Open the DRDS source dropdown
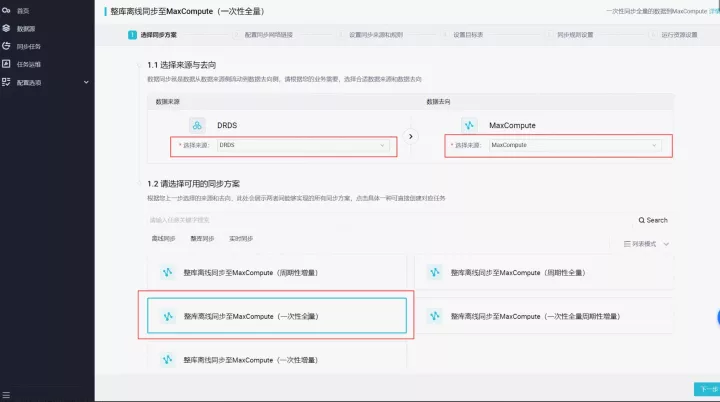 tap(303, 145)
